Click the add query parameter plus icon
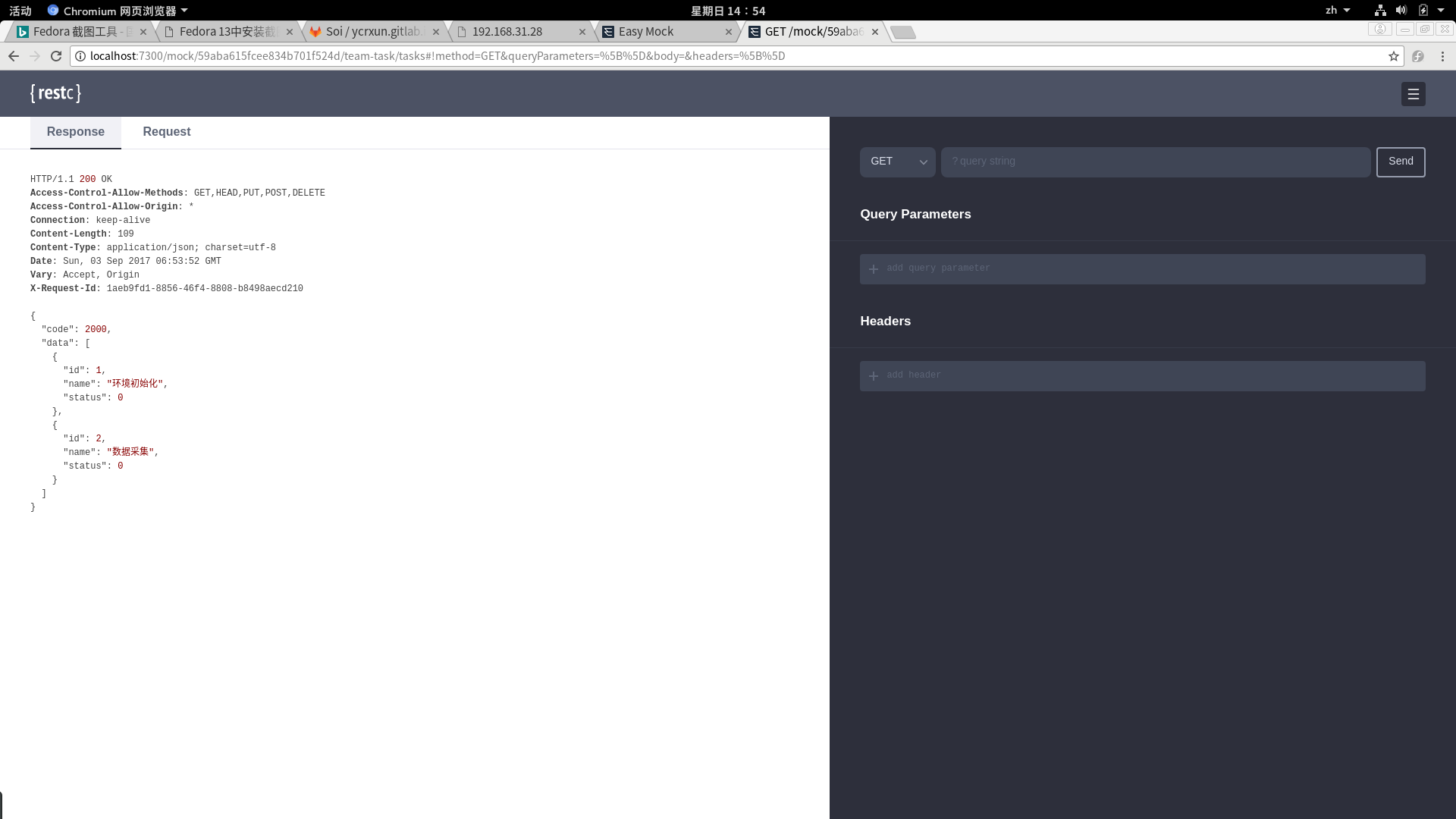1456x819 pixels. pos(874,268)
